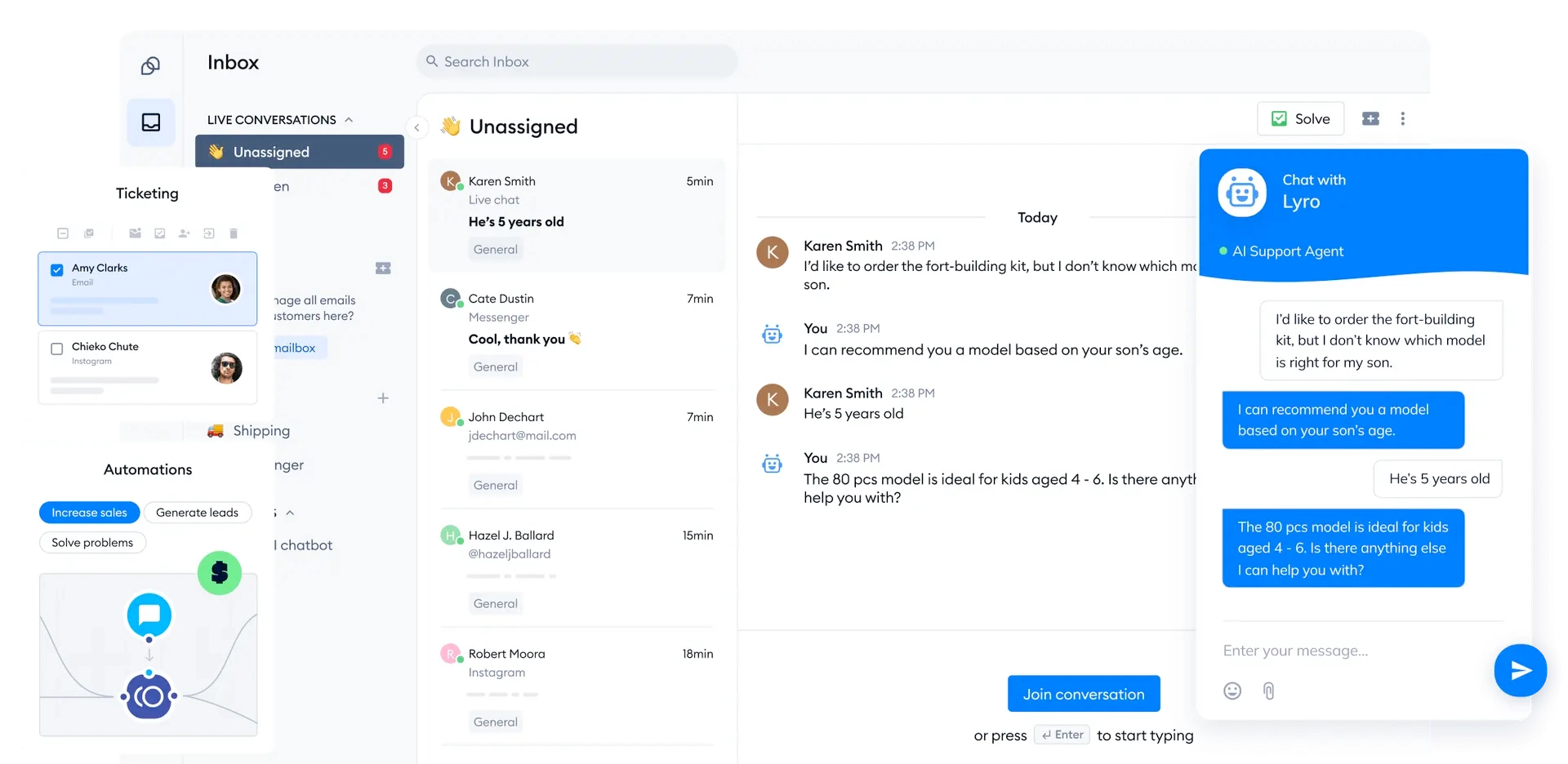This screenshot has width=1568, height=764.
Task: Click the Solve button
Action: (x=1301, y=119)
